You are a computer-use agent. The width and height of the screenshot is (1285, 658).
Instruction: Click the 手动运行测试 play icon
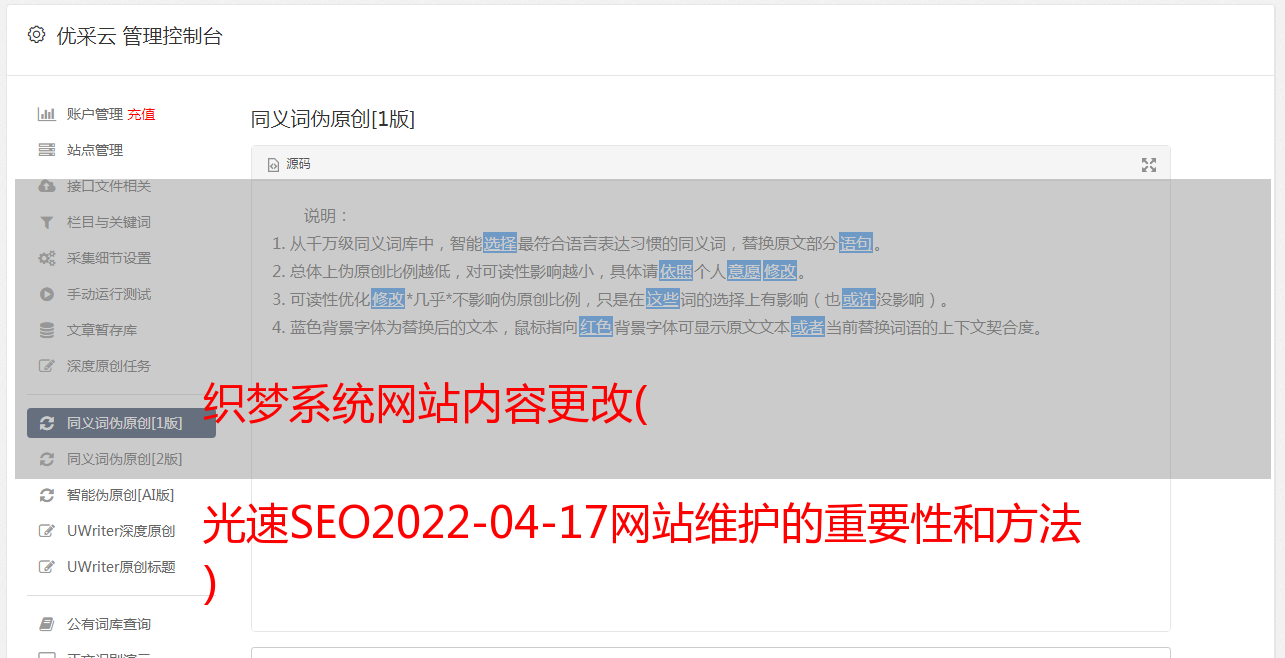[46, 294]
